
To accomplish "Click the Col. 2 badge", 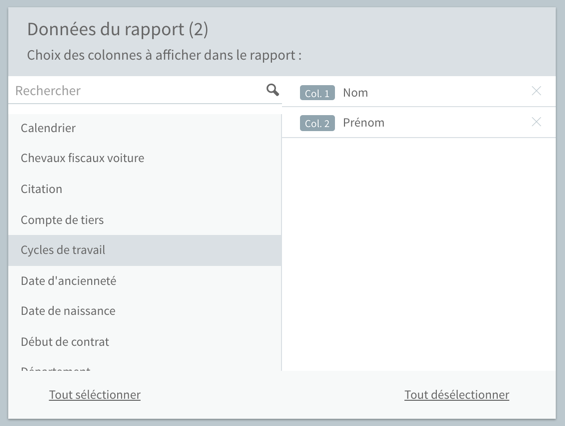I will 317,123.
